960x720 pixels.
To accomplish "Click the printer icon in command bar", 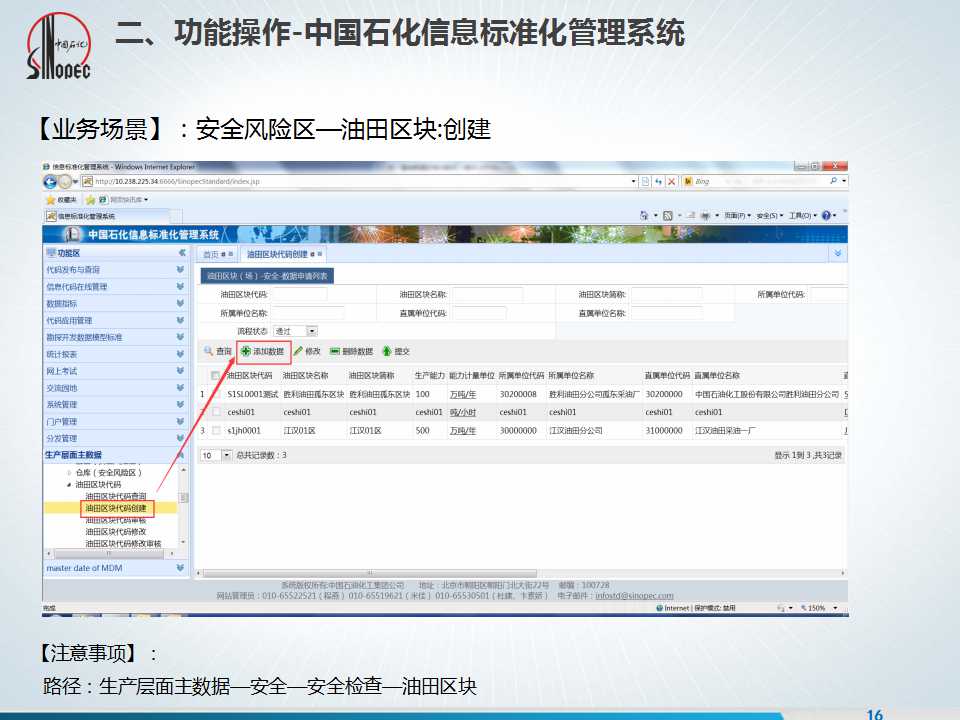I will (705, 216).
